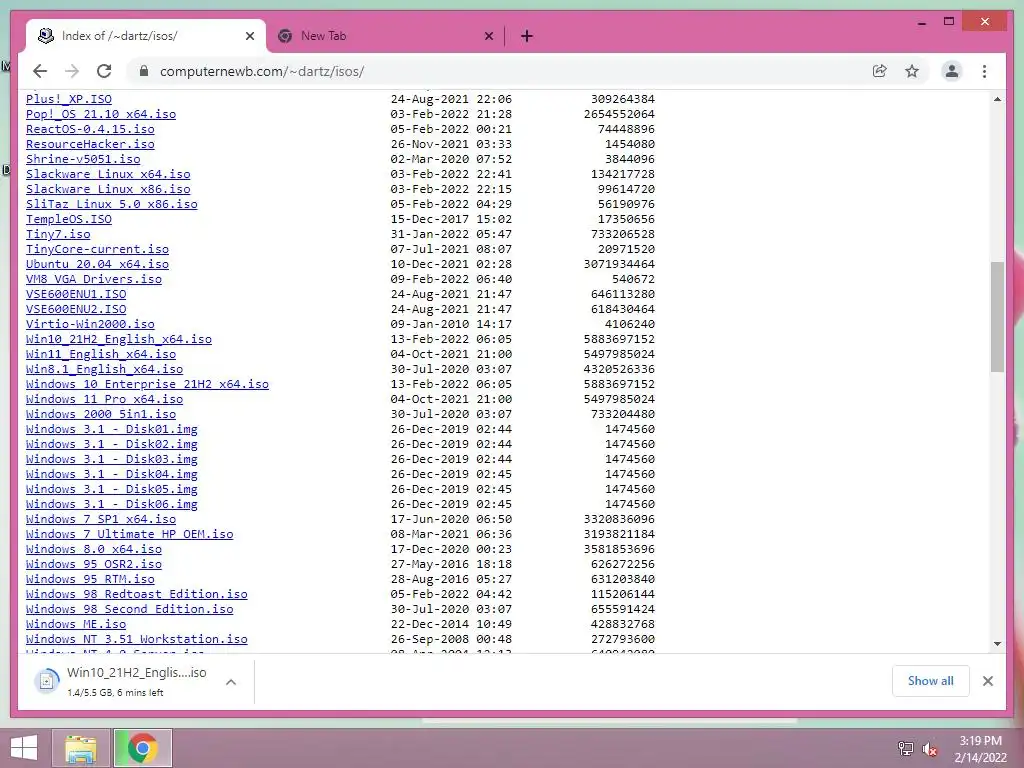Image resolution: width=1024 pixels, height=768 pixels.
Task: Click Windows NT 3.51 Workstation.iso
Action: [136, 640]
